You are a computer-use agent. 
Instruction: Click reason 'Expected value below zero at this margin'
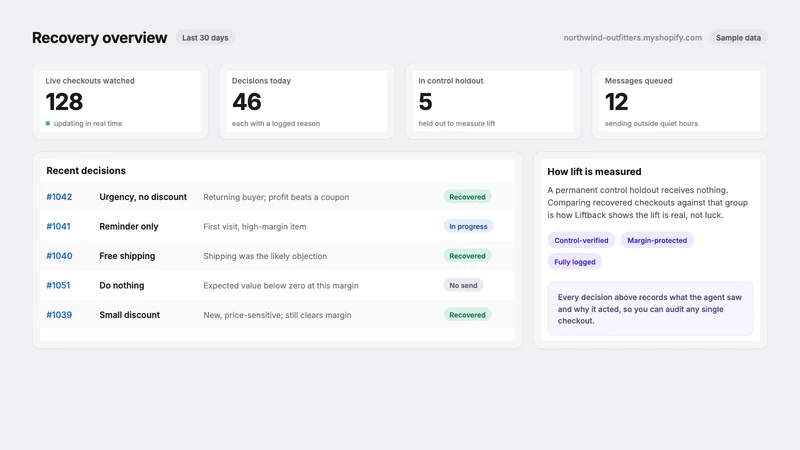281,286
